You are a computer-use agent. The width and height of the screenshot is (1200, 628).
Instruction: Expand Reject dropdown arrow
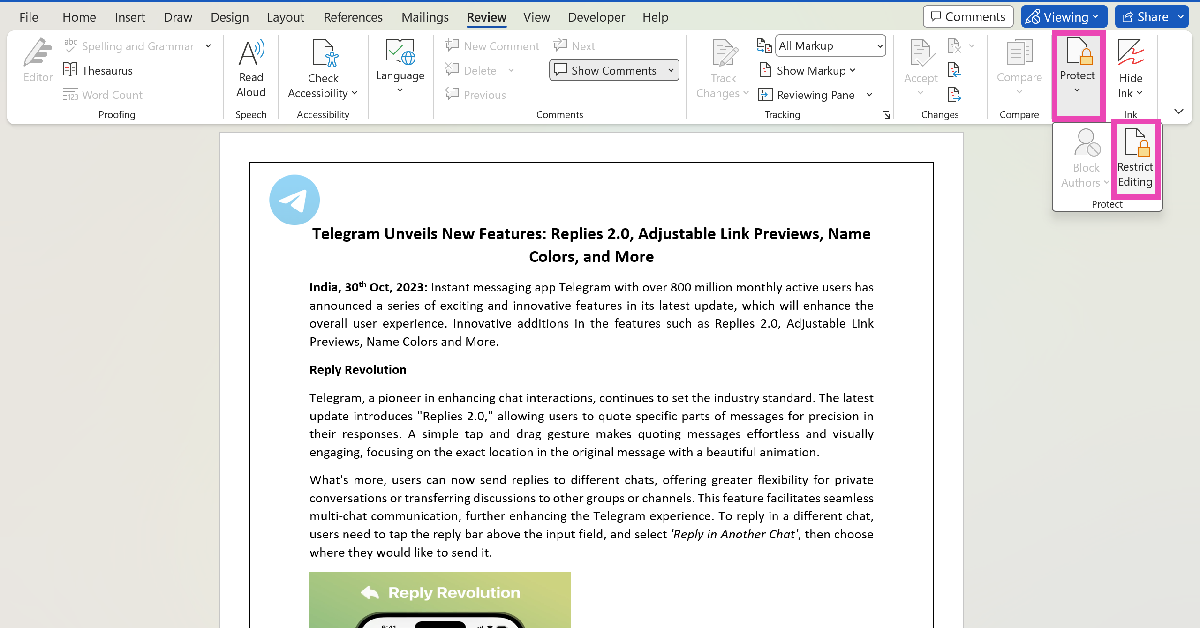971,46
